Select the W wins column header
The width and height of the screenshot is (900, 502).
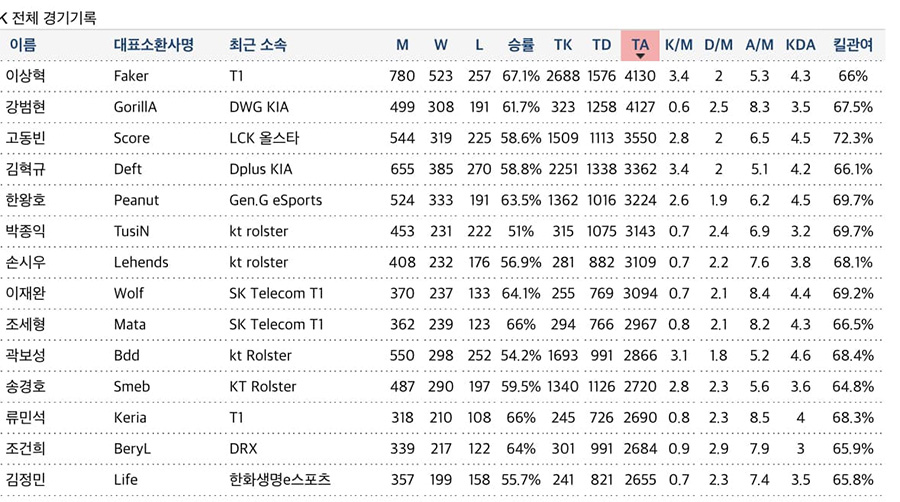coord(440,45)
